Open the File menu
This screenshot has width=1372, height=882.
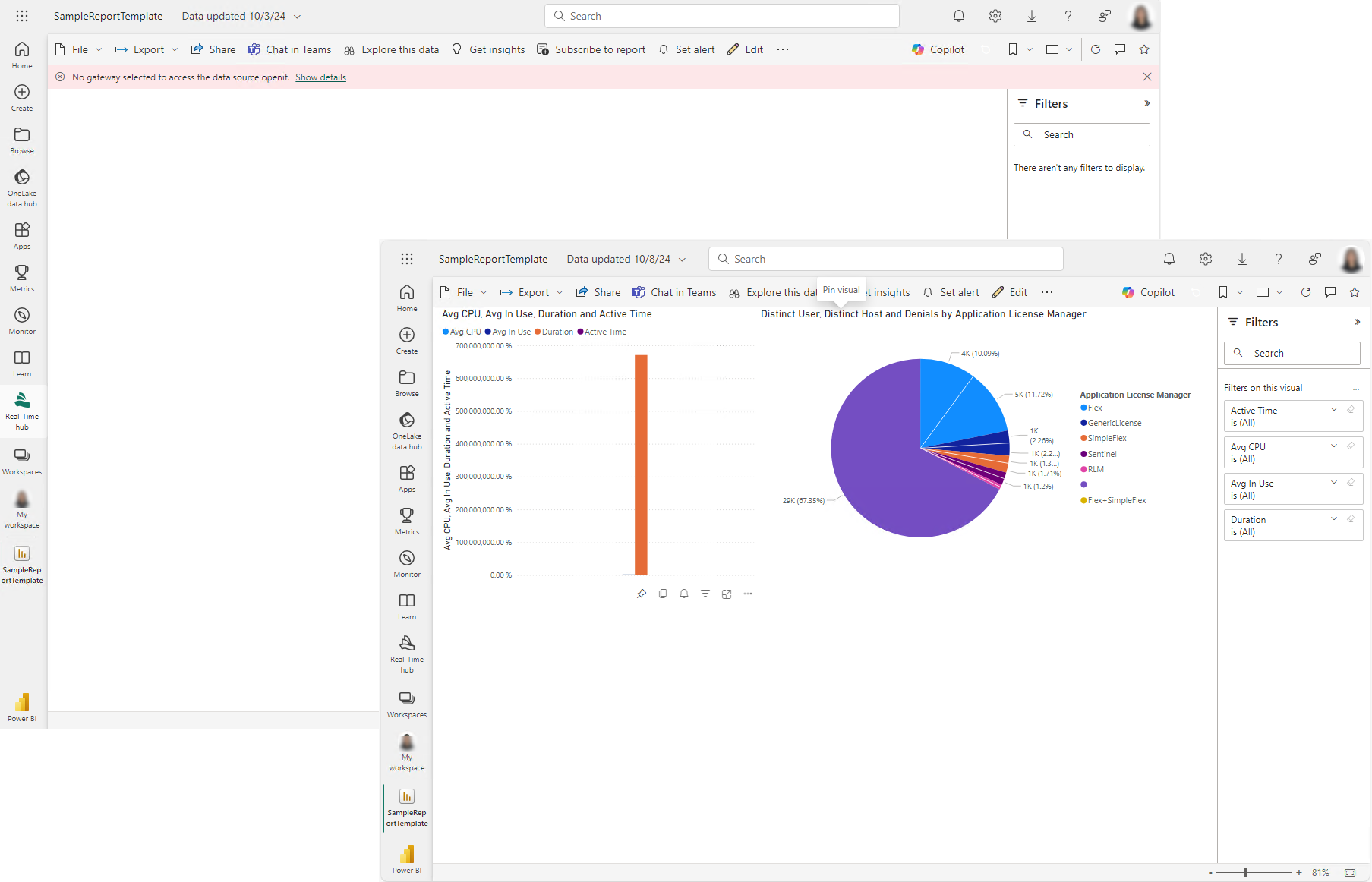pos(464,292)
